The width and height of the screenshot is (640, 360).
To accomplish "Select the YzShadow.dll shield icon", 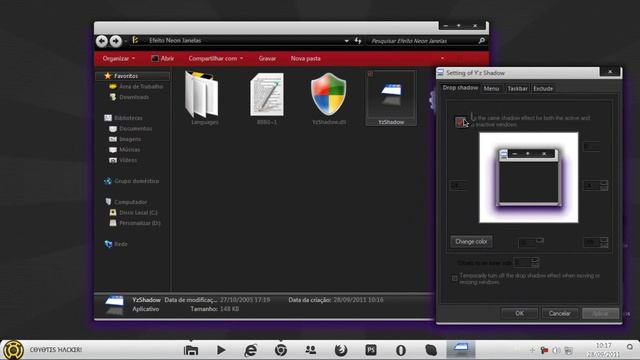I will (x=329, y=95).
